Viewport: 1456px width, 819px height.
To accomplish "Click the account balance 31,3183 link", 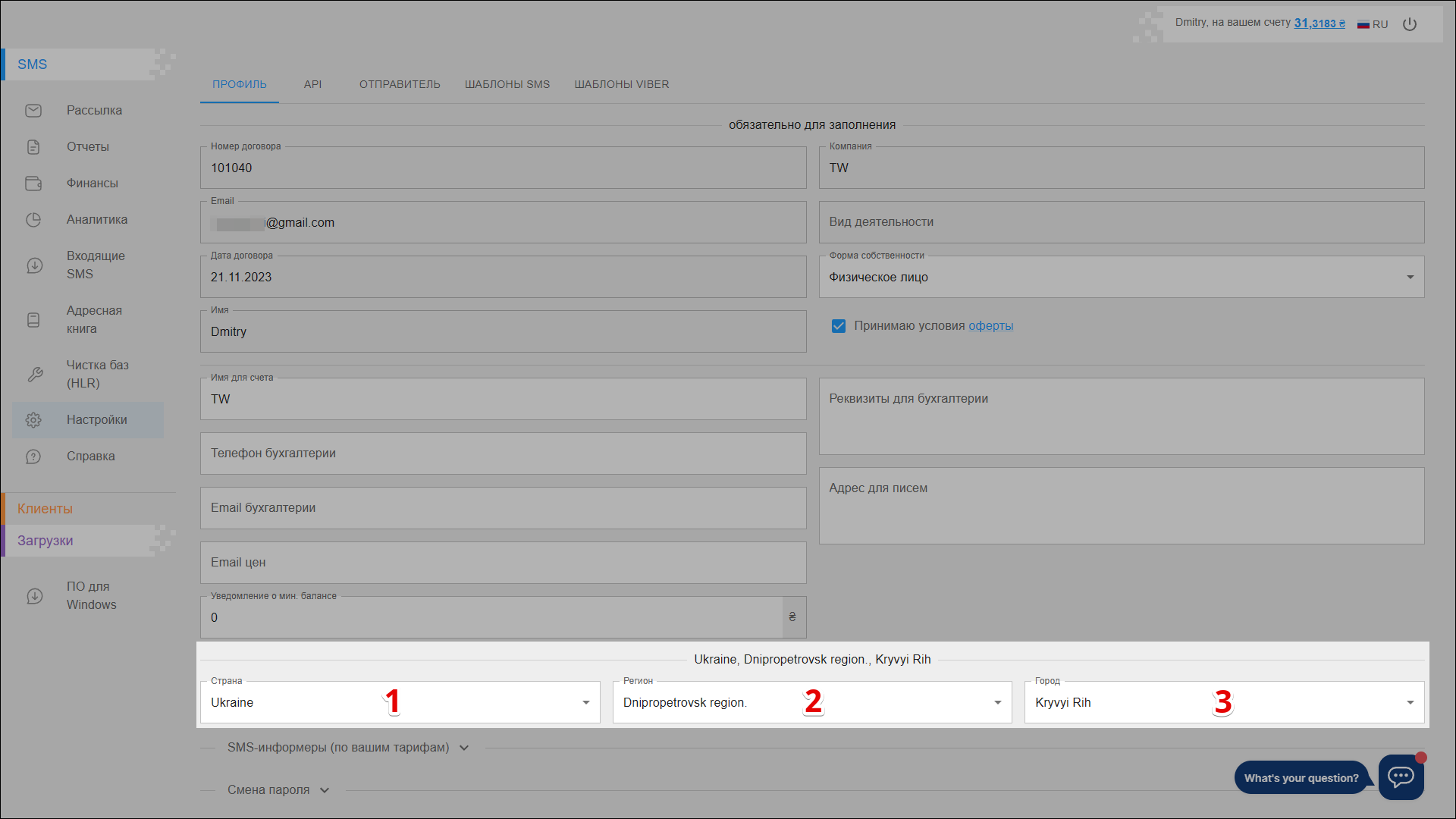I will [1319, 24].
